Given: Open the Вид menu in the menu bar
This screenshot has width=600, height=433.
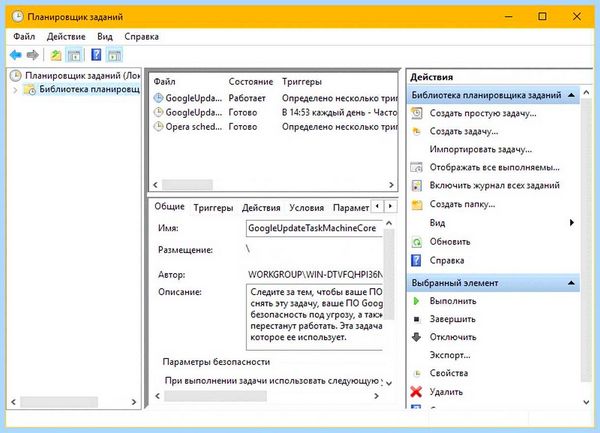Looking at the screenshot, I should point(104,37).
